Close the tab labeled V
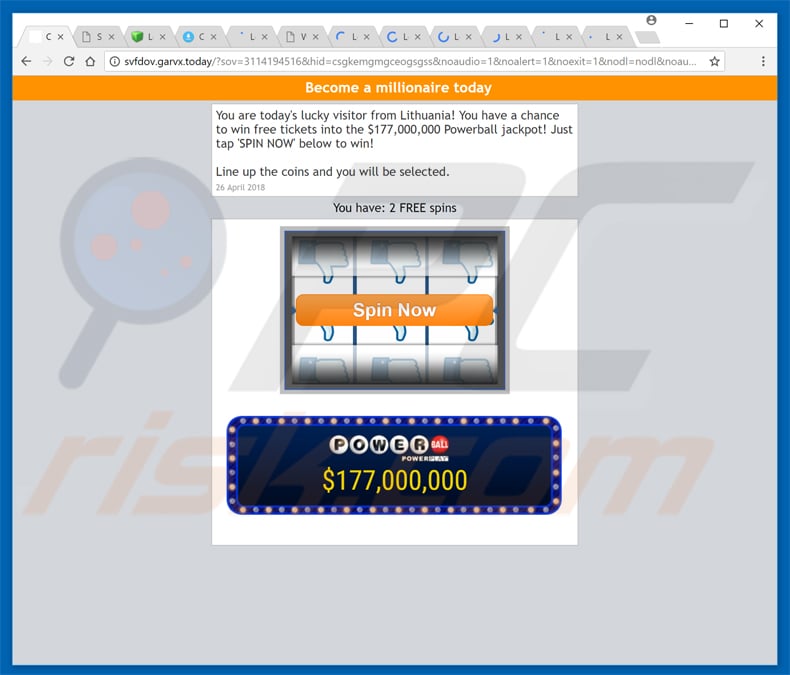Viewport: 790px width, 675px height. [x=315, y=37]
